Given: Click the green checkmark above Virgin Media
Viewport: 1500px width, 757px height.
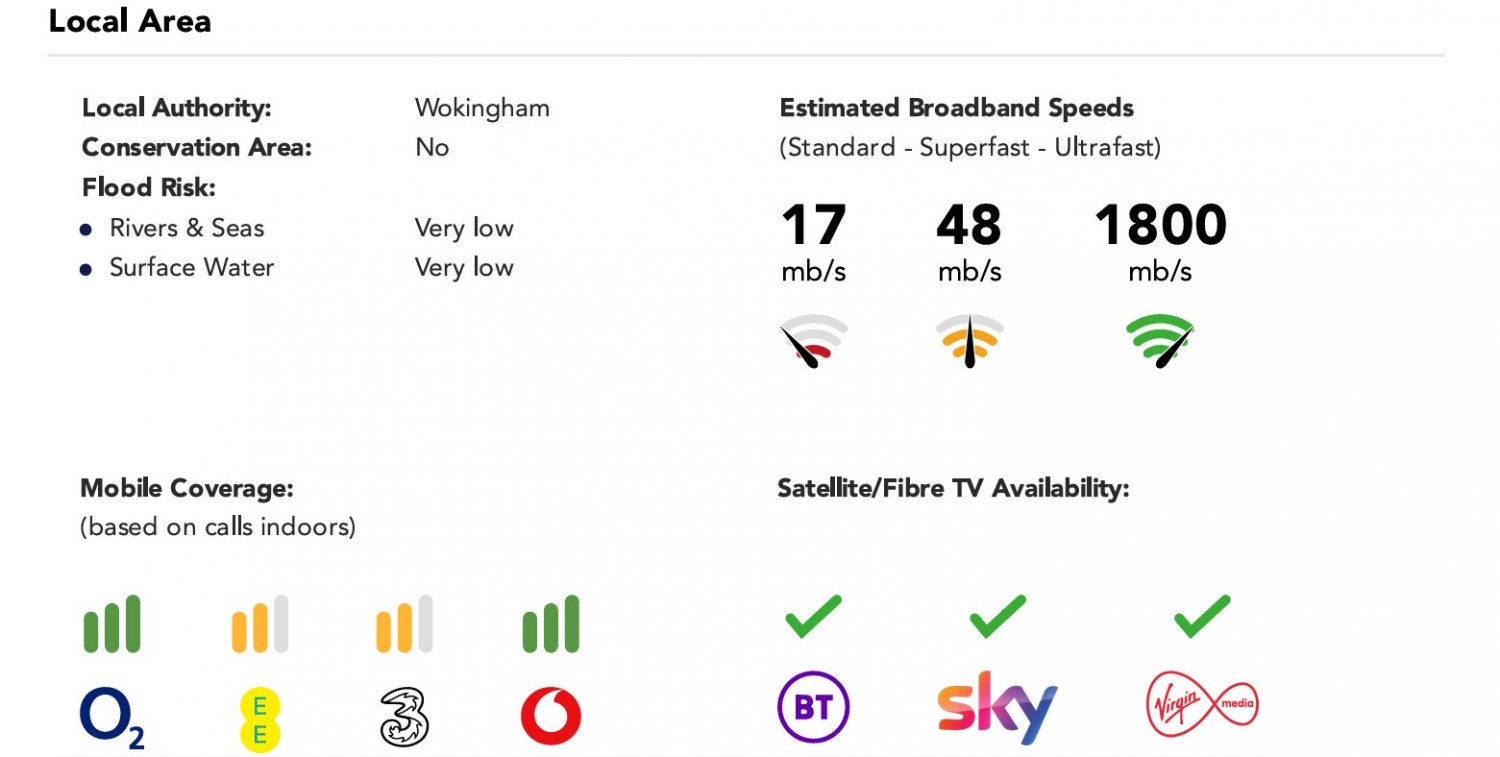Looking at the screenshot, I should [x=1201, y=616].
